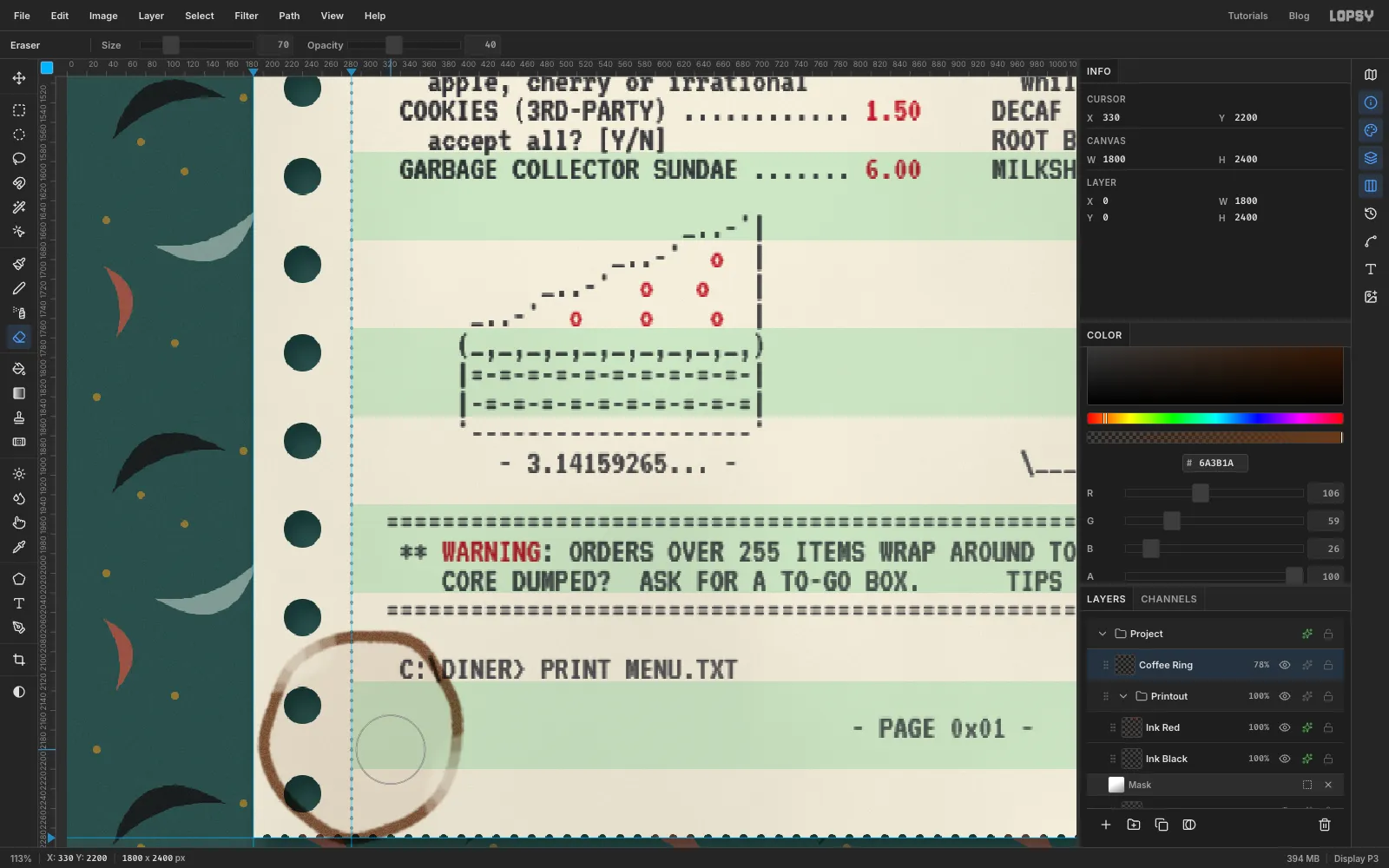This screenshot has width=1389, height=868.
Task: Collapse the Printout folder
Action: (x=1123, y=696)
